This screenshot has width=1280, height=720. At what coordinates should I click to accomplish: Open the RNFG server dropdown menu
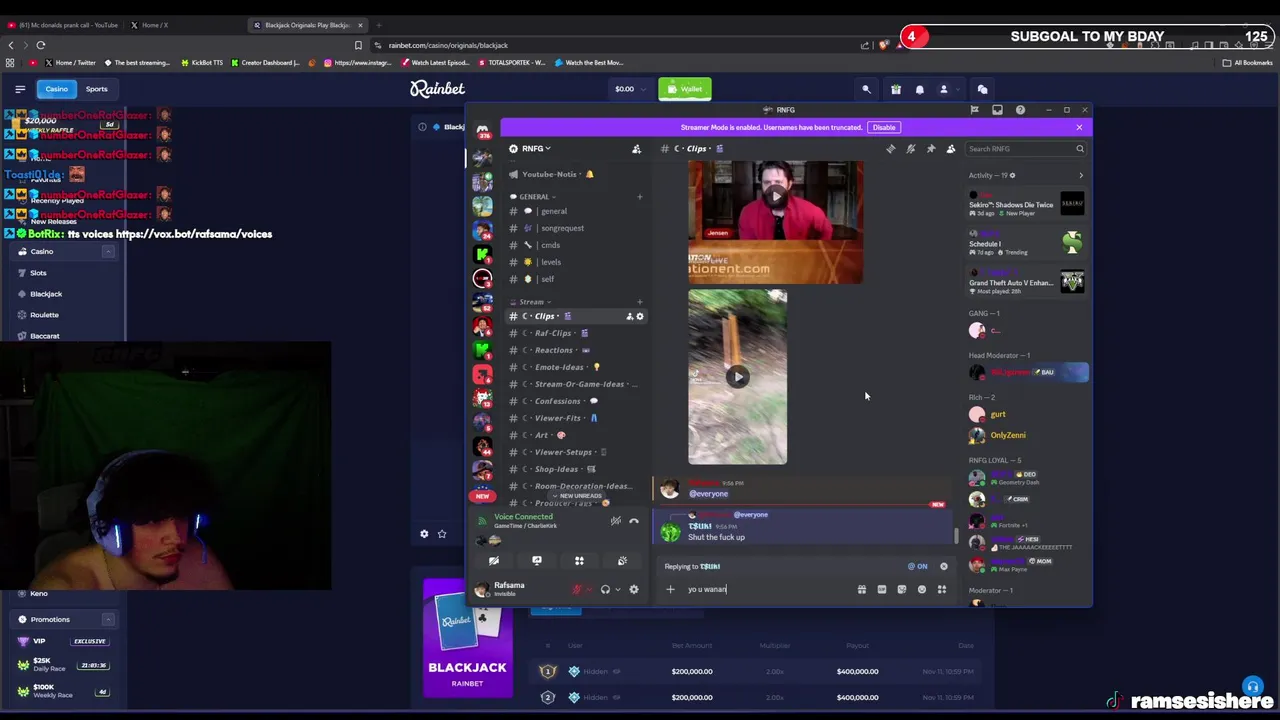tap(536, 149)
